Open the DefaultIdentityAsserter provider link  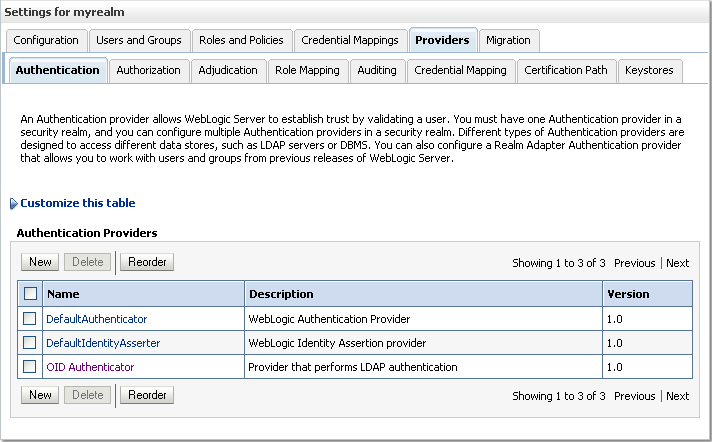coord(103,343)
